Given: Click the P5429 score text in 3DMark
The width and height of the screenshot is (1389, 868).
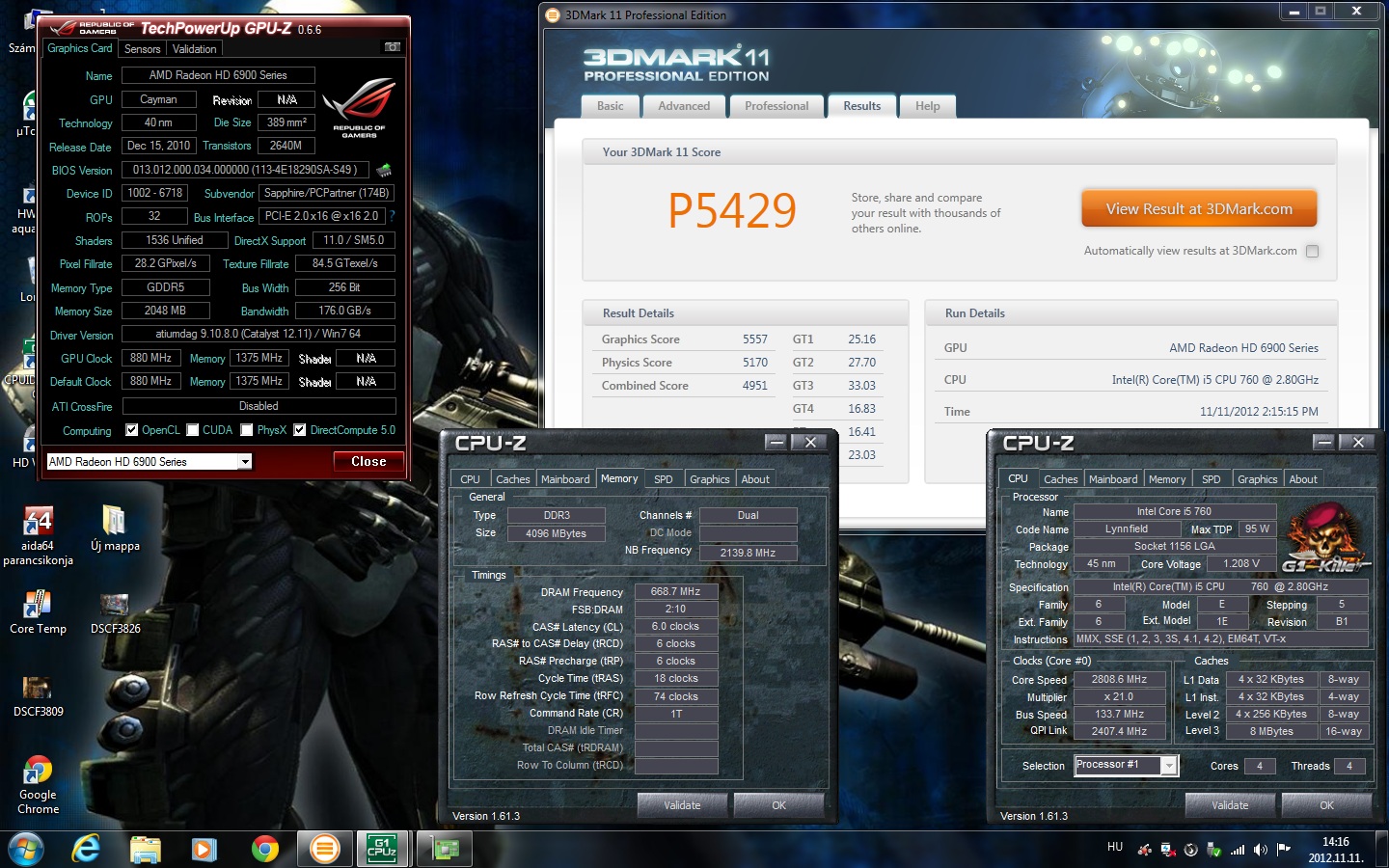Looking at the screenshot, I should tap(732, 211).
